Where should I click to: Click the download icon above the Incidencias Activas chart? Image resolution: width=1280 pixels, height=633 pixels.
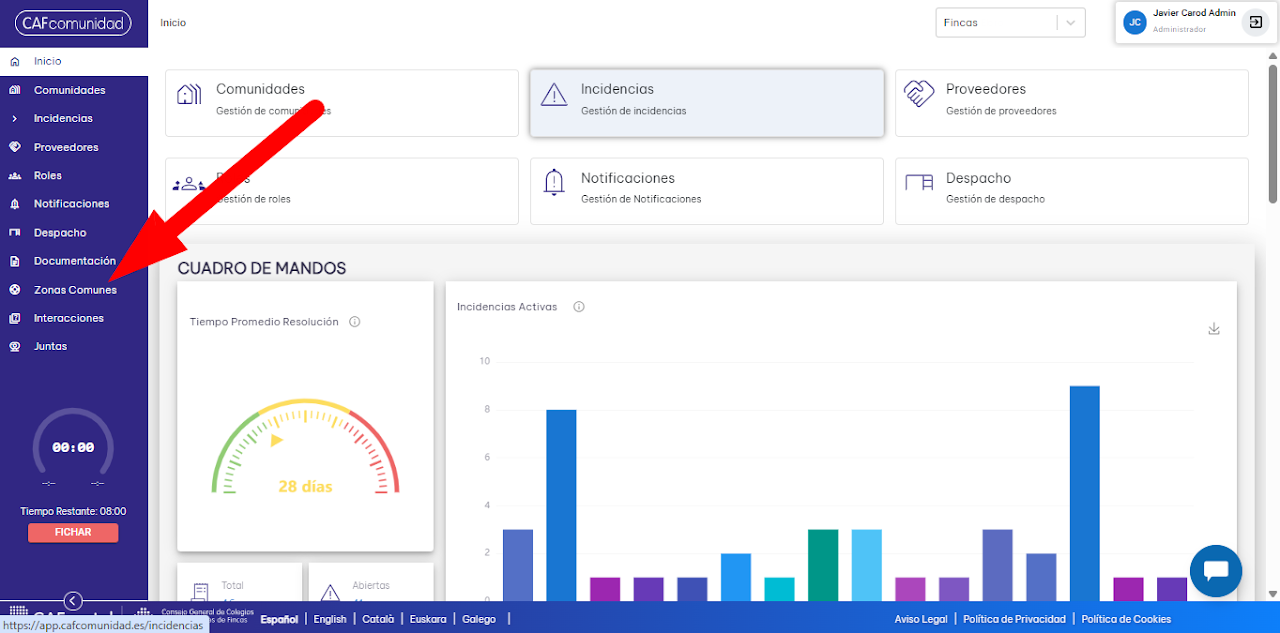click(x=1214, y=329)
